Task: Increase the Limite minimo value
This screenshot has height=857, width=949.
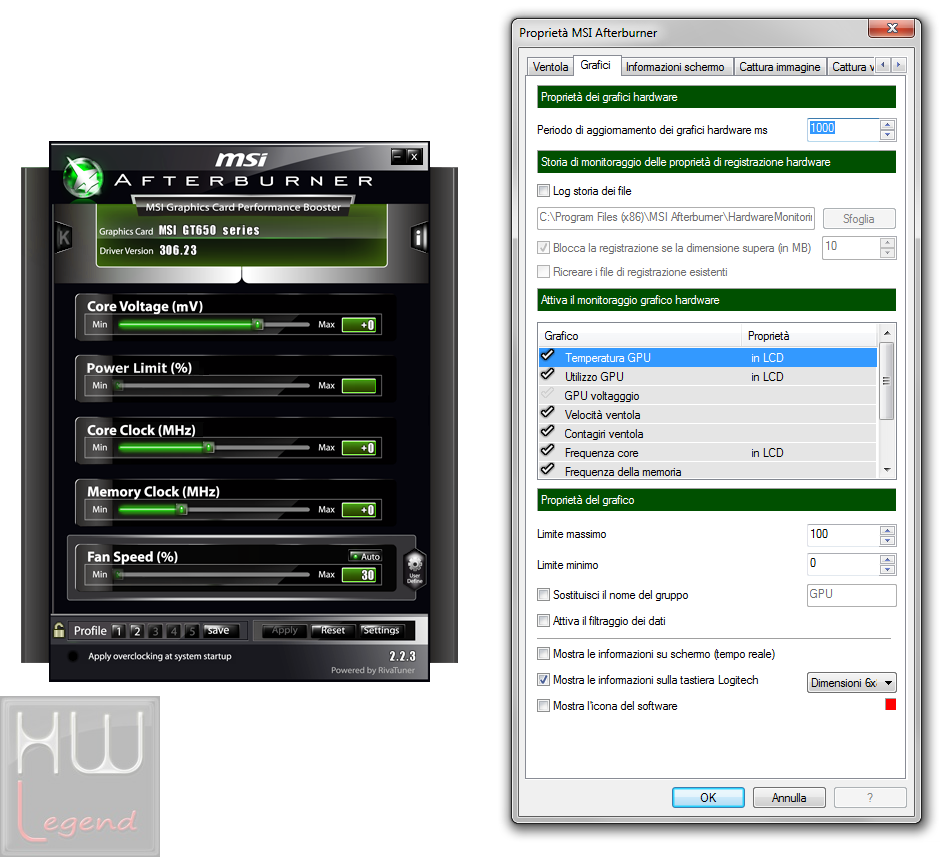Action: click(x=887, y=560)
